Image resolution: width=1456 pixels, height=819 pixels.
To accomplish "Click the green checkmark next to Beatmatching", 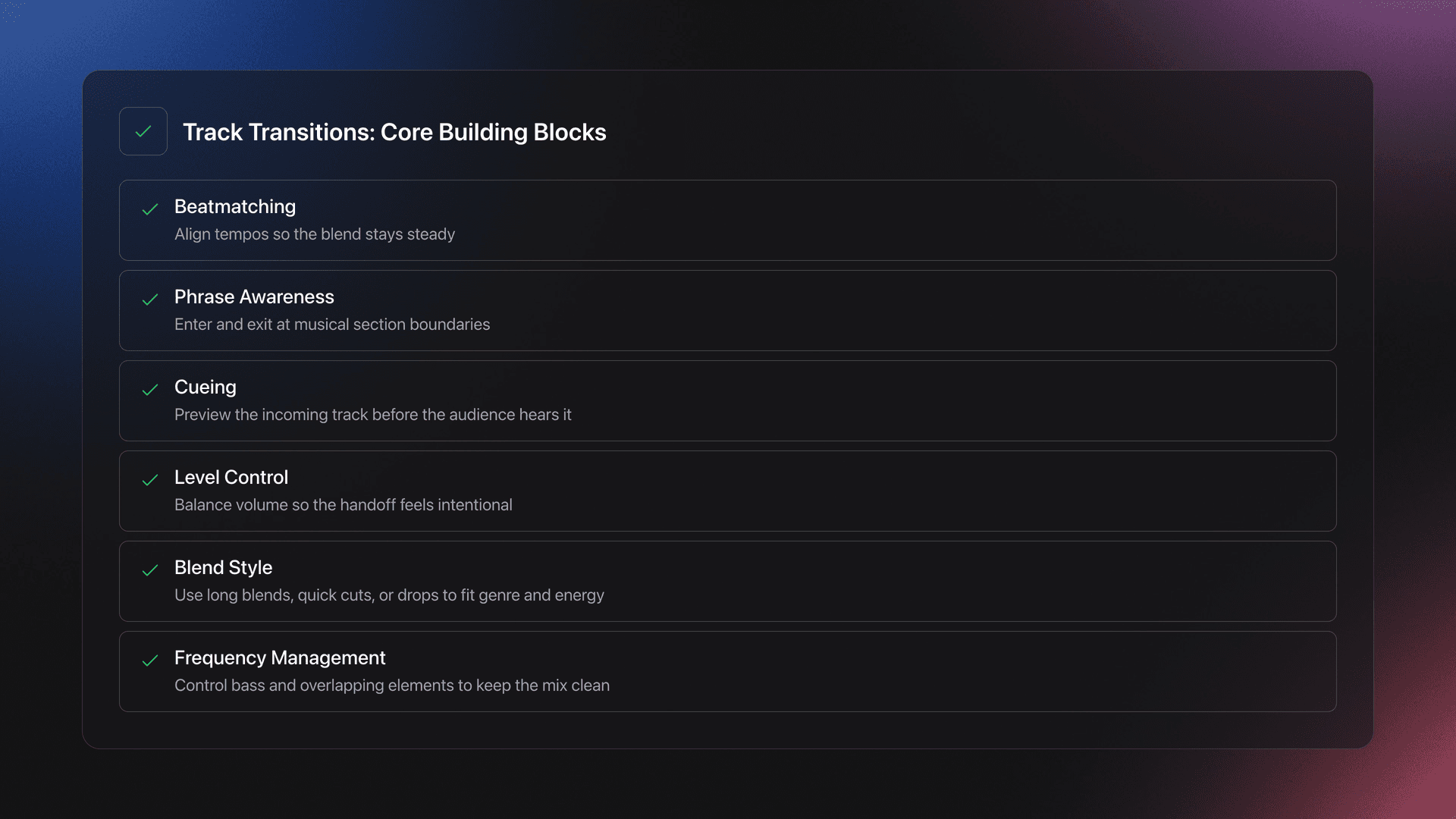I will (150, 209).
